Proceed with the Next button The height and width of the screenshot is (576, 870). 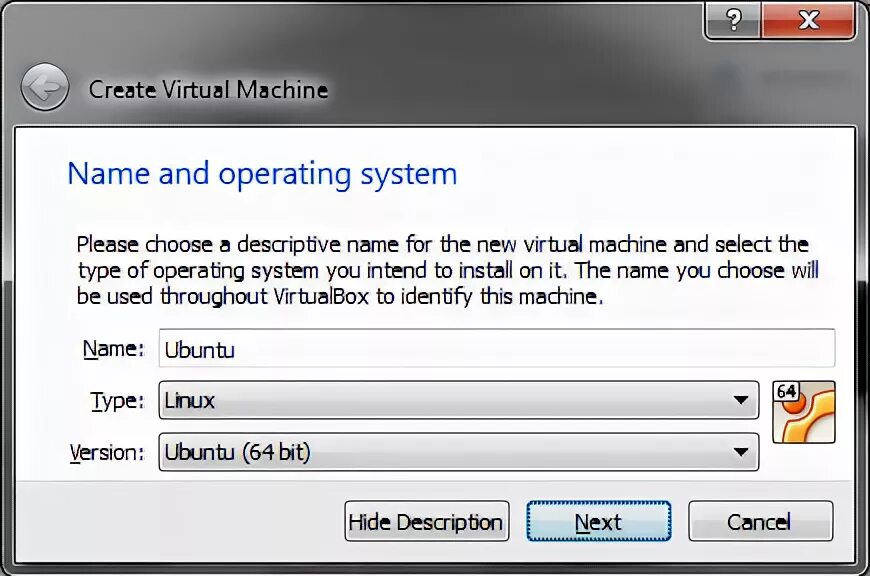pyautogui.click(x=599, y=521)
